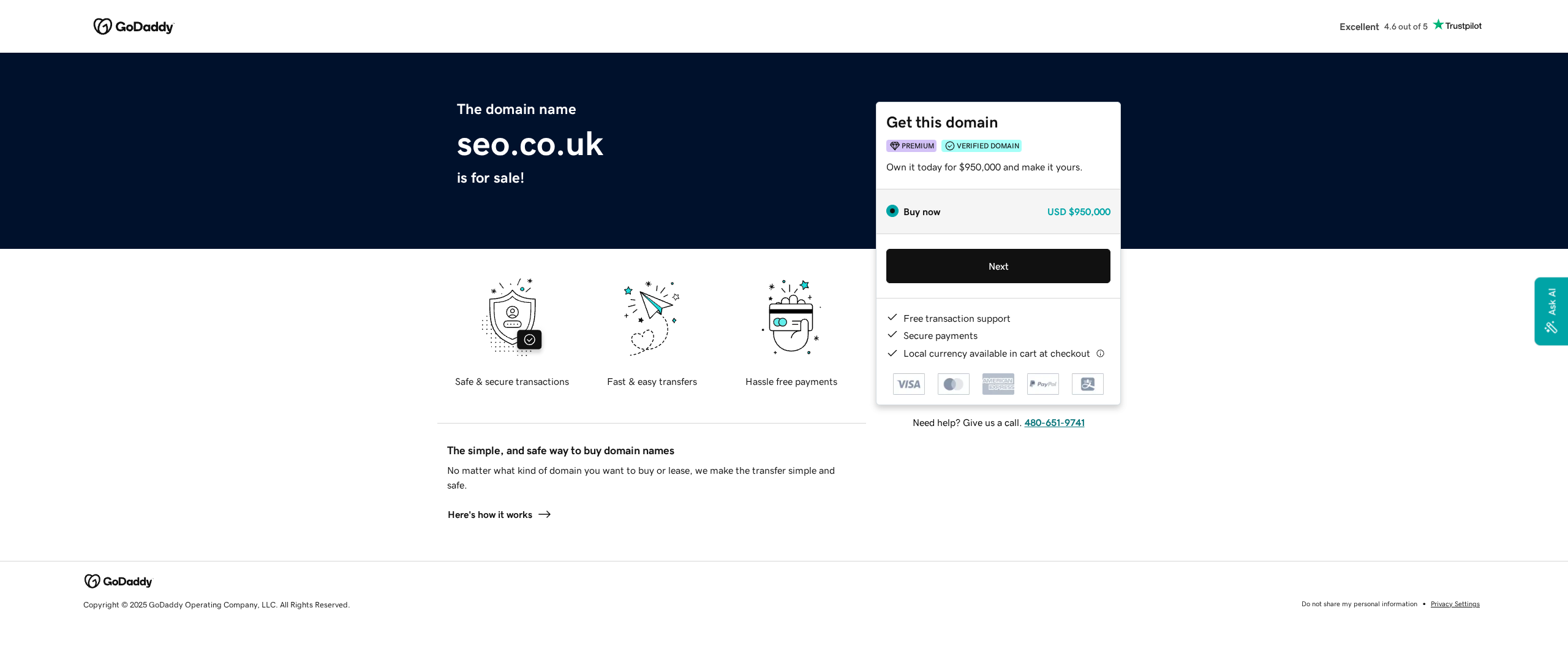Select the Visa payment icon
The image size is (1568, 662).
(x=908, y=384)
